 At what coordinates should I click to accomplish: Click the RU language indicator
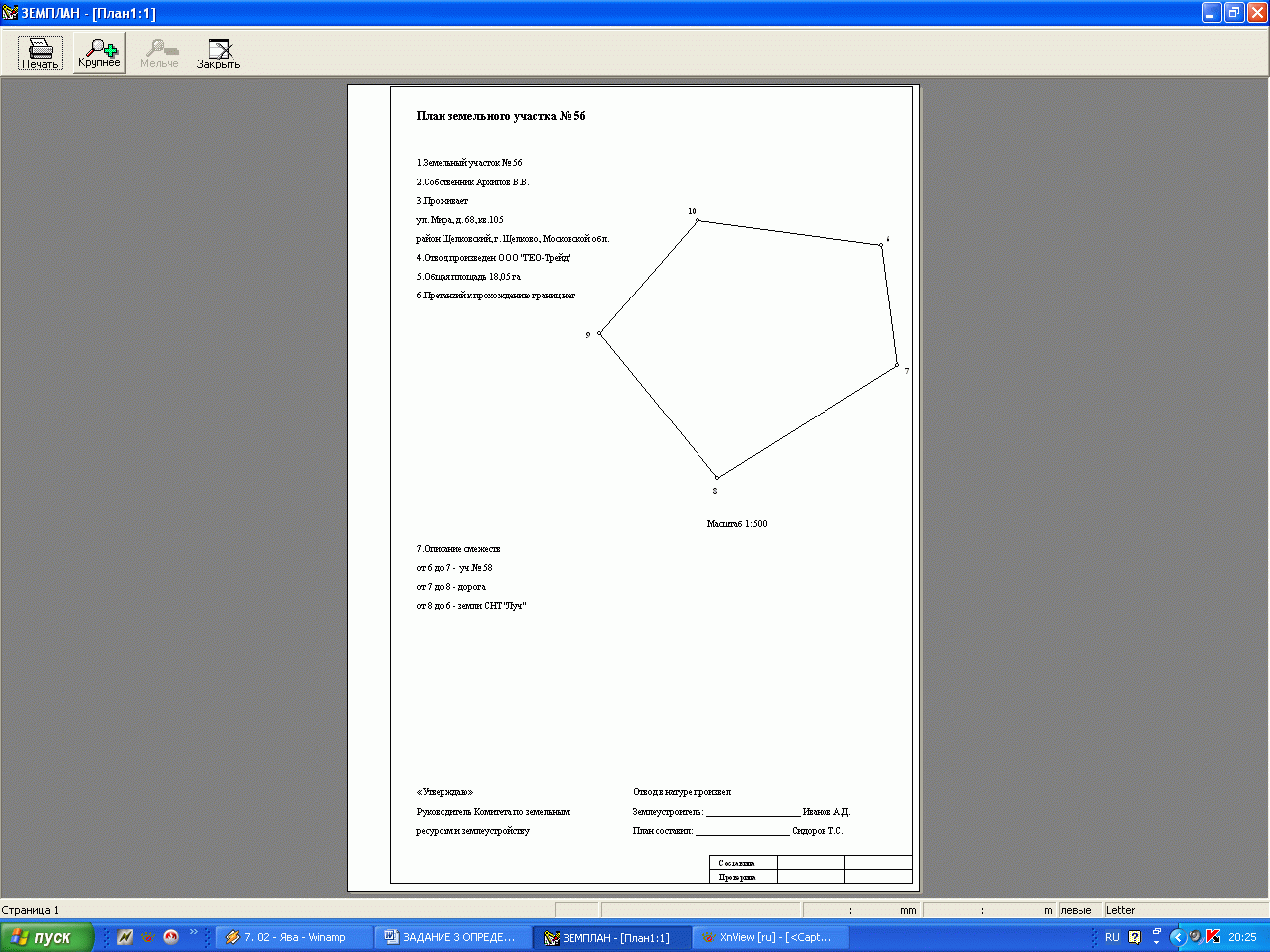pyautogui.click(x=1112, y=937)
